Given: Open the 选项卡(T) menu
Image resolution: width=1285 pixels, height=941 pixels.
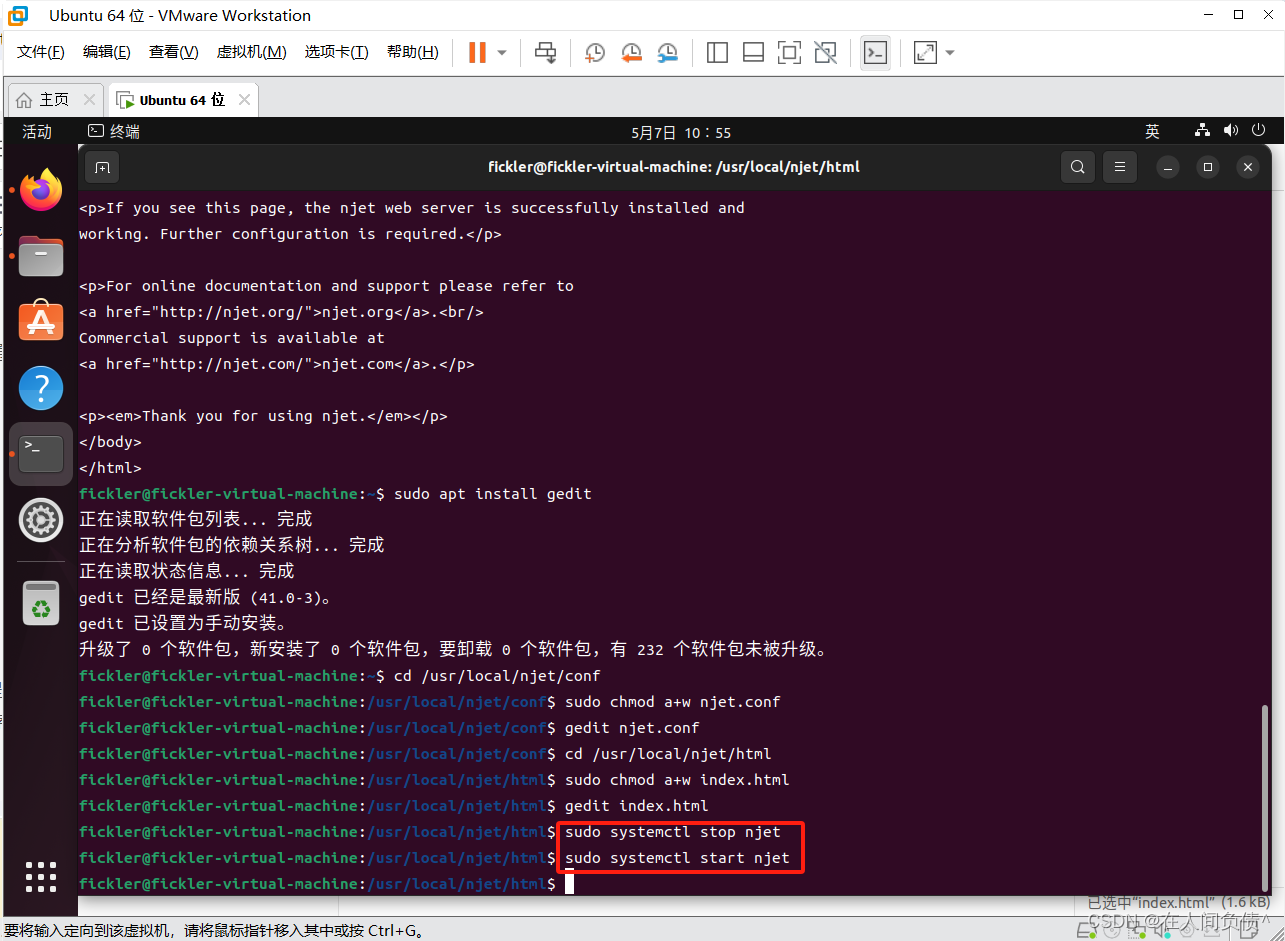Looking at the screenshot, I should (x=337, y=52).
